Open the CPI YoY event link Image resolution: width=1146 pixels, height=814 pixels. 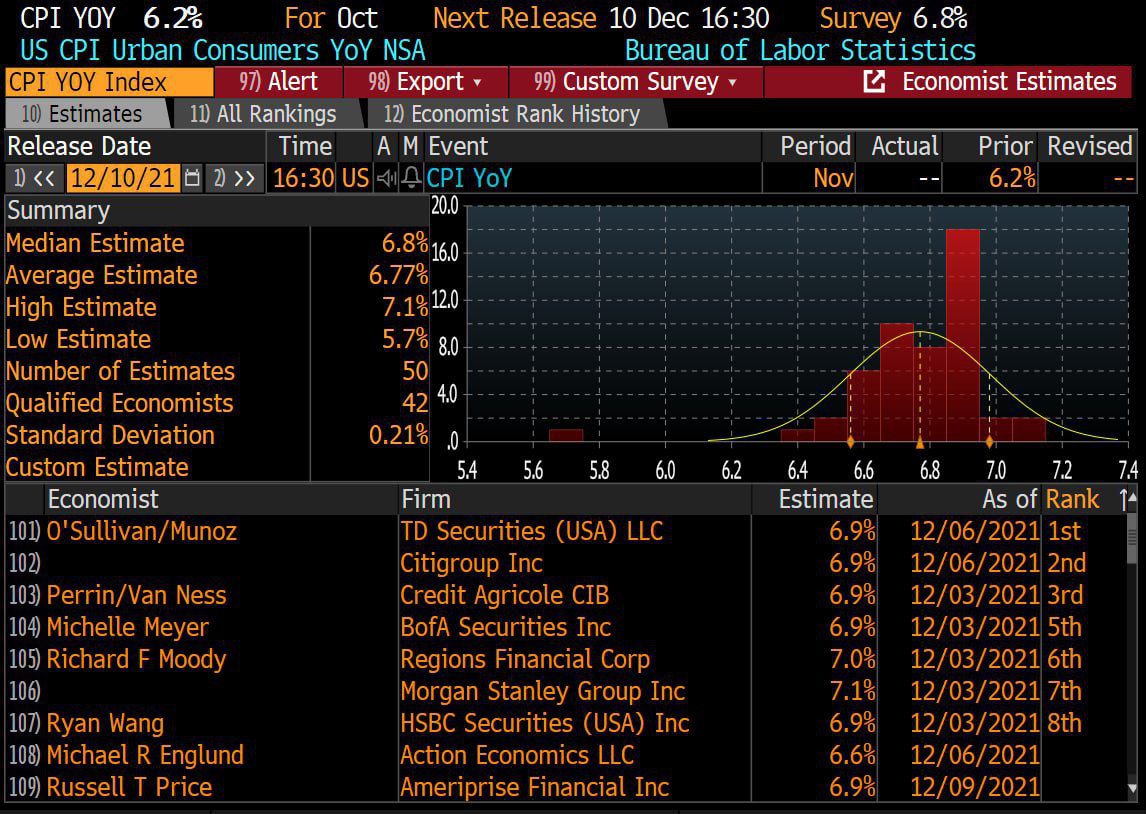tap(469, 178)
